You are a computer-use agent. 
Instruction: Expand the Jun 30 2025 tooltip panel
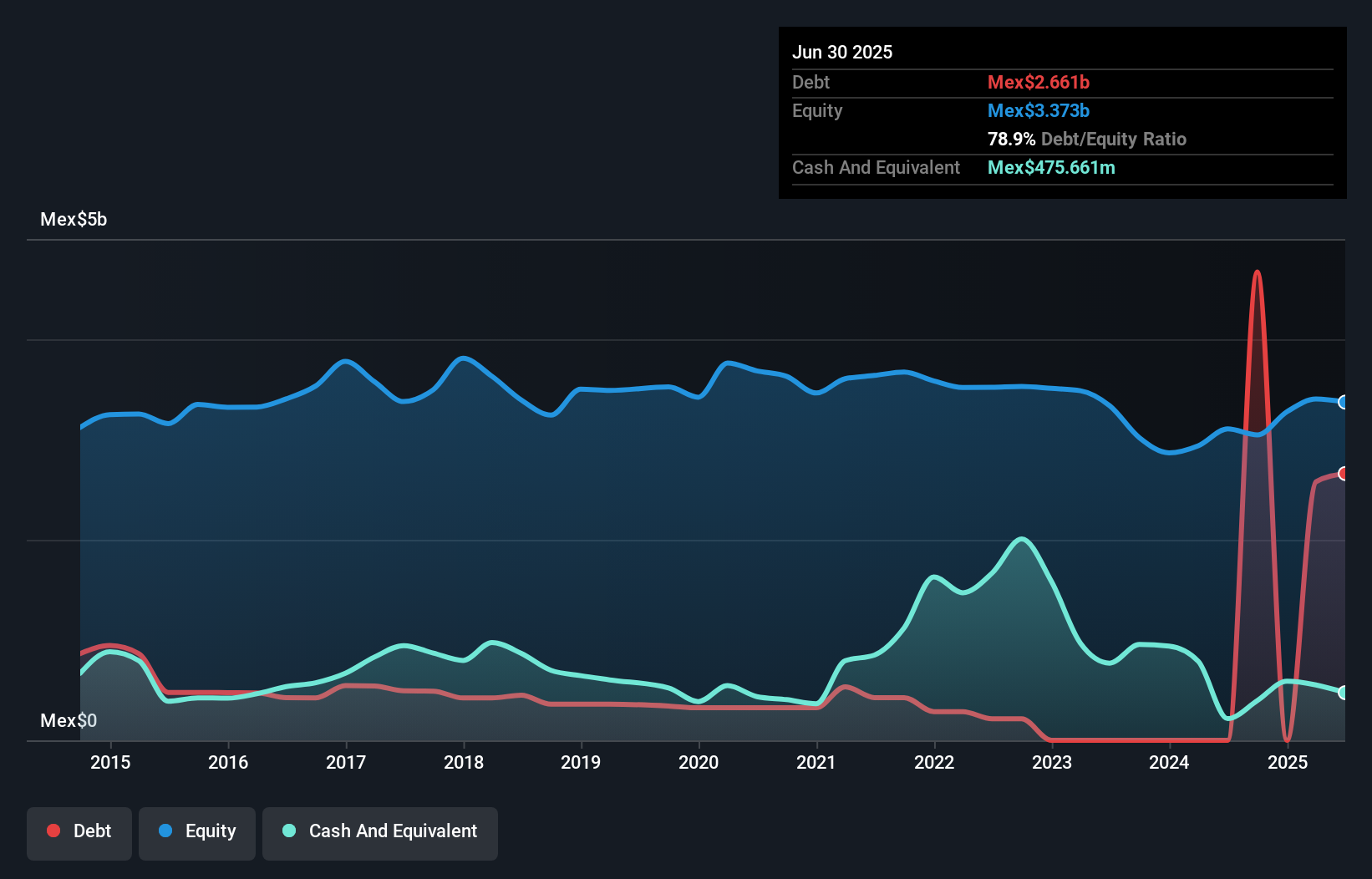tap(842, 52)
